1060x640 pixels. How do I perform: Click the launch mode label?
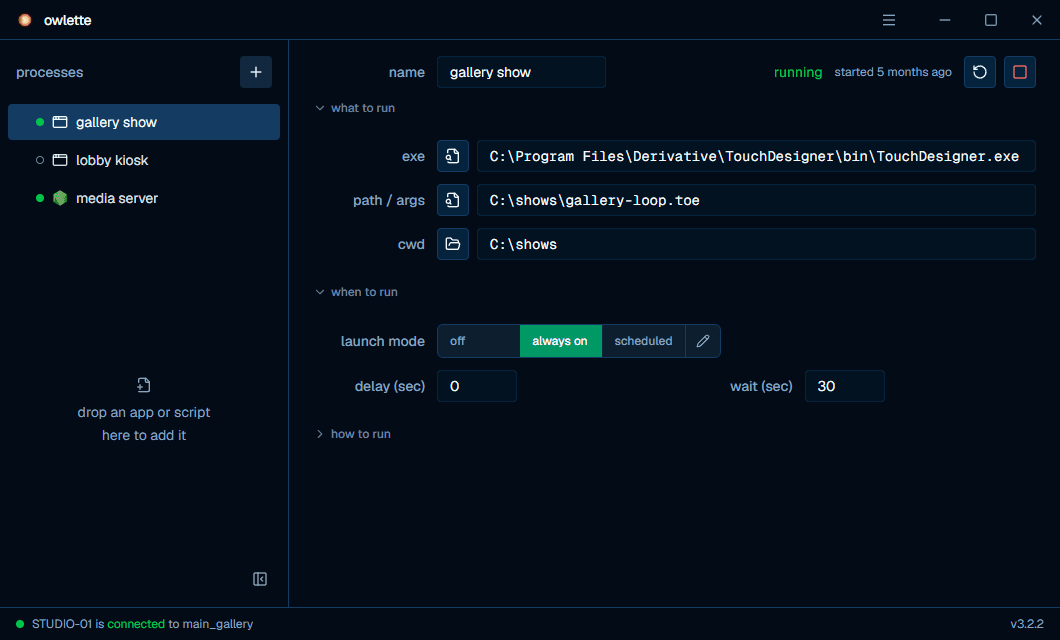383,341
